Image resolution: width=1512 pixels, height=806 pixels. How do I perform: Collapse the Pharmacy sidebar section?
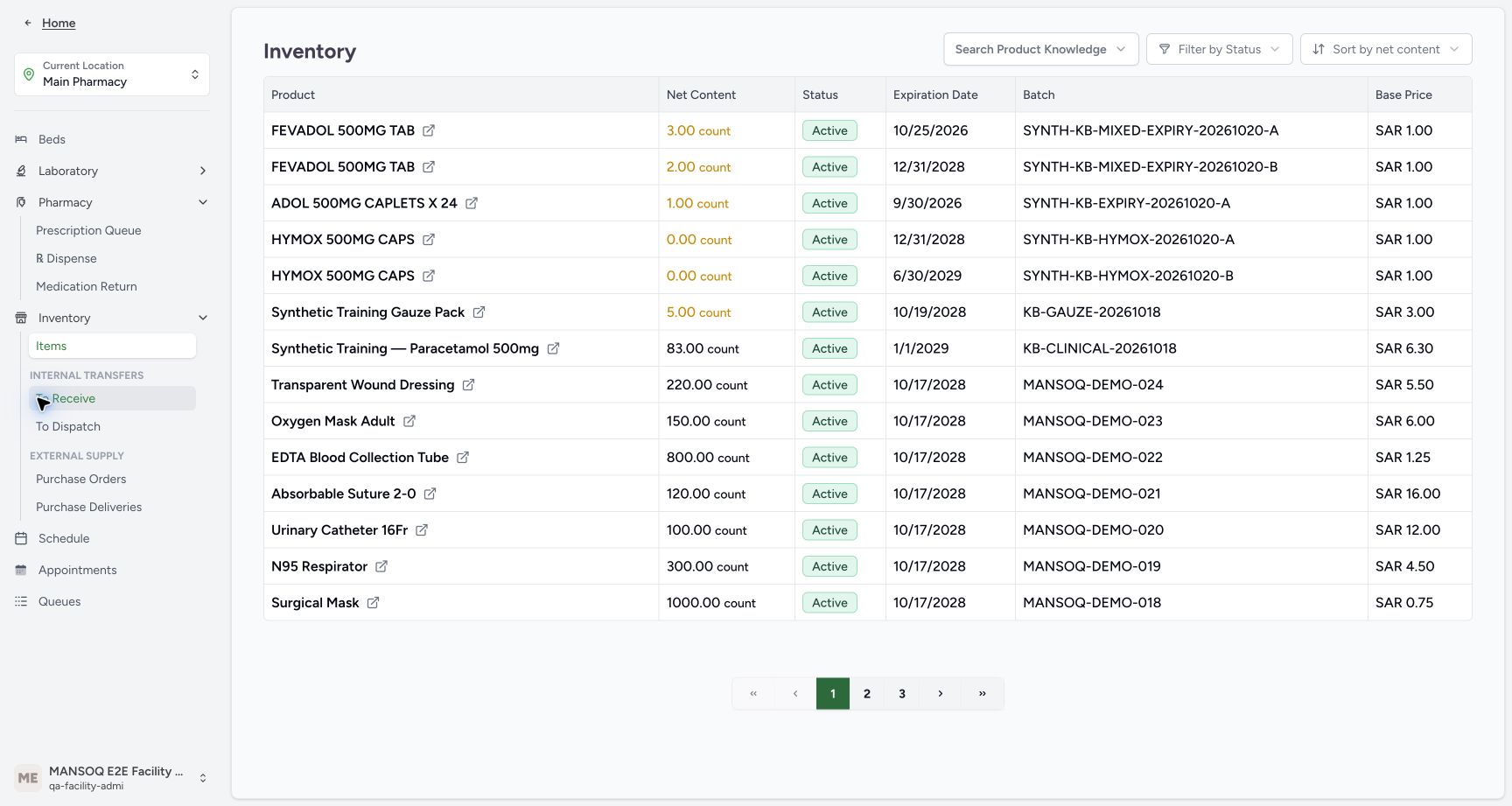112,202
